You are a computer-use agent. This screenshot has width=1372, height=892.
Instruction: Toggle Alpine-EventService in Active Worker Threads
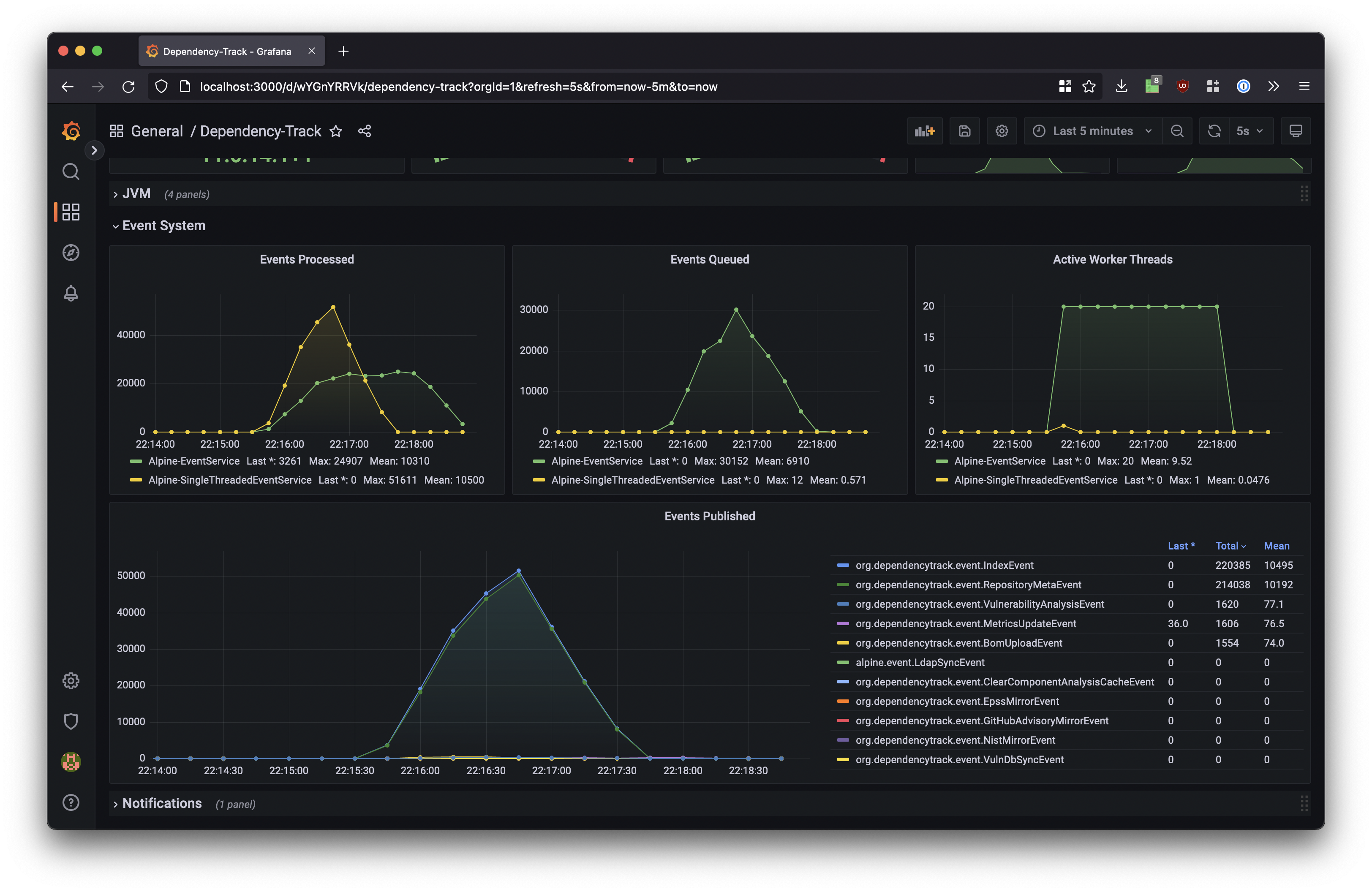click(x=999, y=461)
